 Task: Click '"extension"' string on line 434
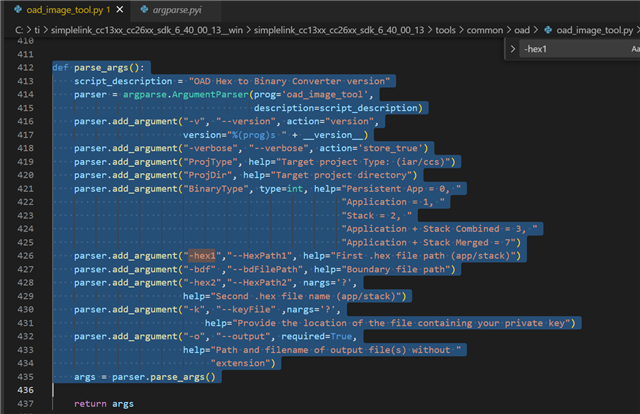tap(240, 363)
